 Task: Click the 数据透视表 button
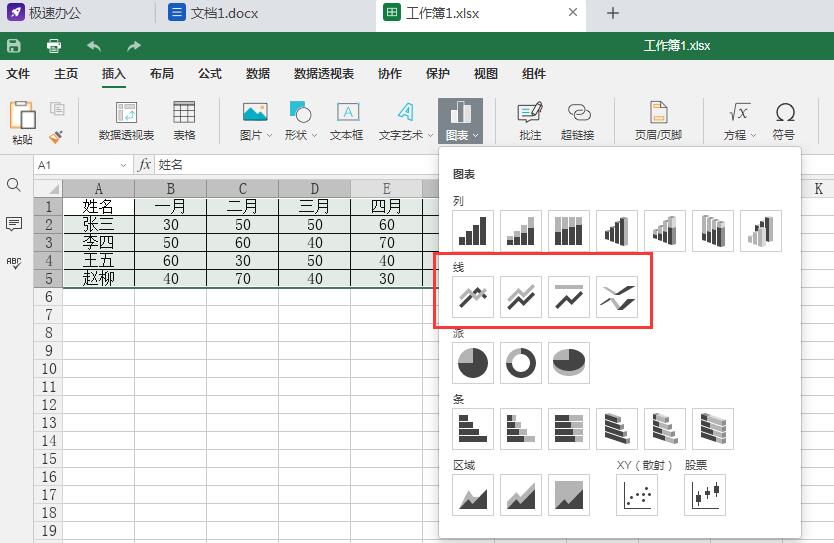(x=126, y=122)
